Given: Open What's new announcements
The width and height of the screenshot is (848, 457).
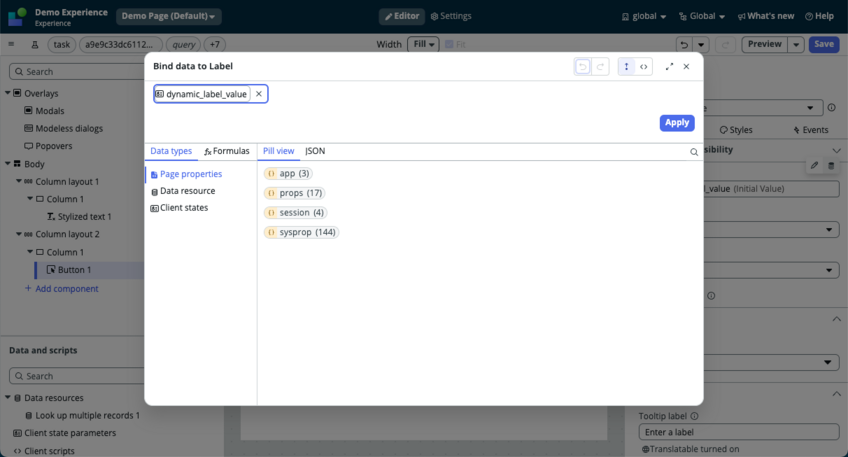Looking at the screenshot, I should click(766, 16).
